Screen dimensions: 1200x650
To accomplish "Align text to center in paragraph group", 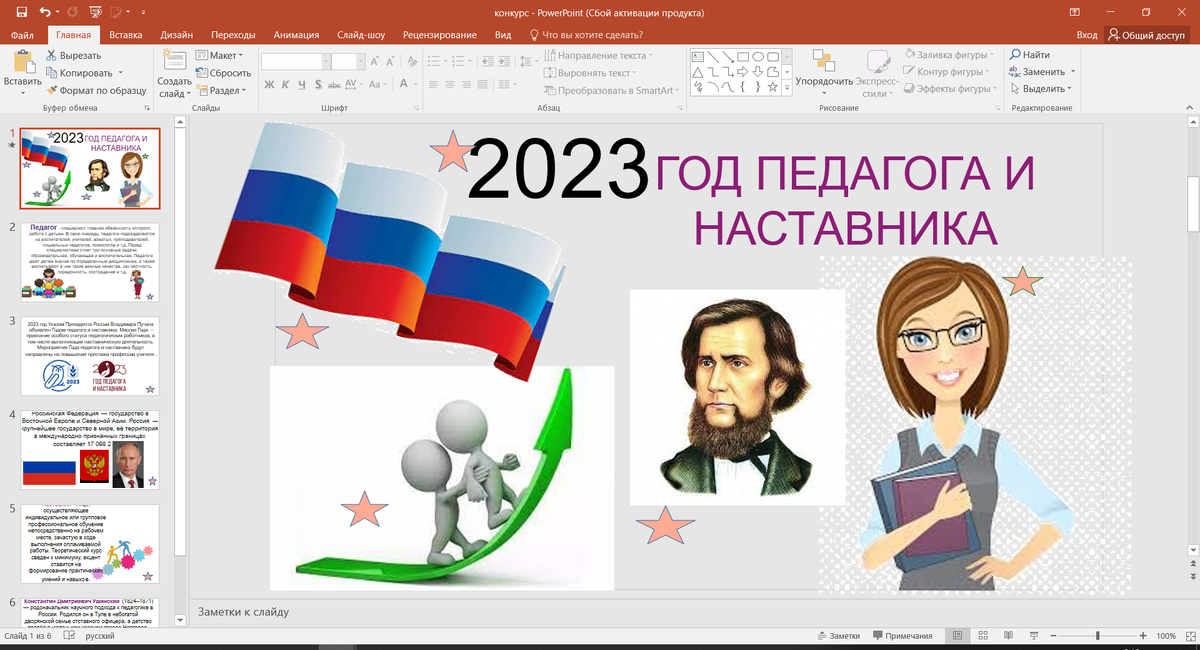I will (450, 85).
